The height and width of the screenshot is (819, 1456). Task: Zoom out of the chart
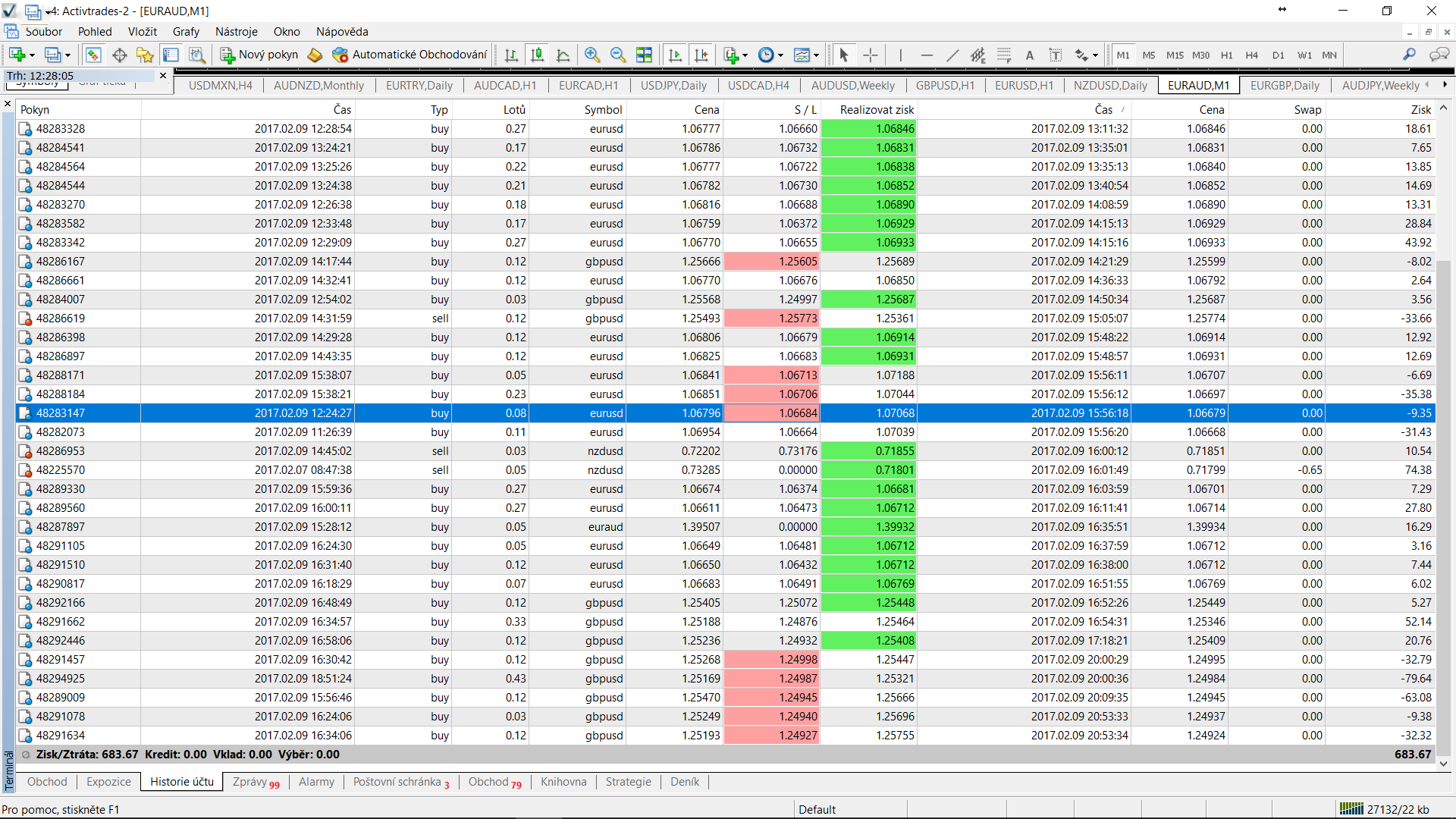click(618, 55)
